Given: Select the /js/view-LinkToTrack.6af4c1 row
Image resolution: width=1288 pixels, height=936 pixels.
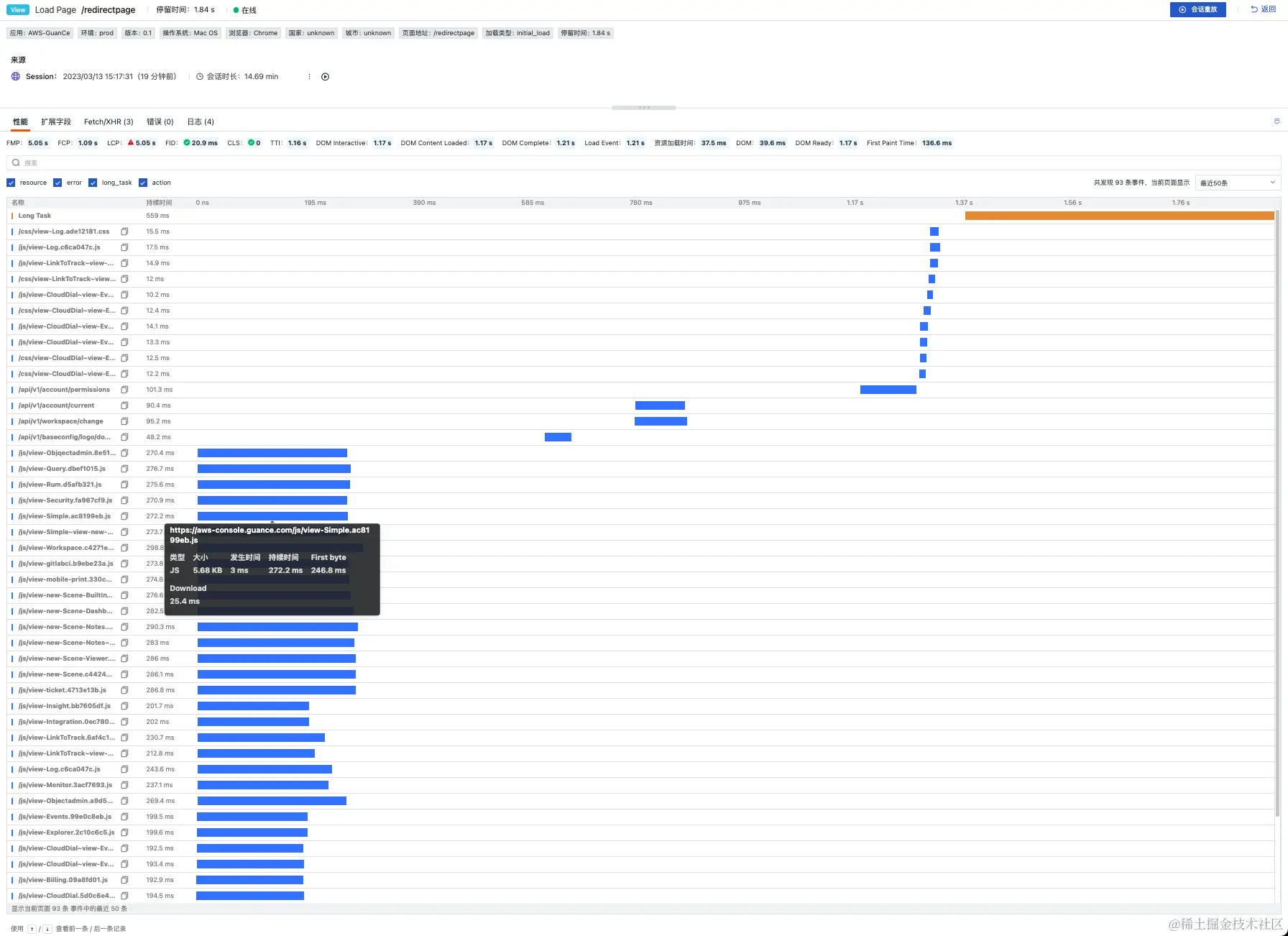Looking at the screenshot, I should (640, 738).
